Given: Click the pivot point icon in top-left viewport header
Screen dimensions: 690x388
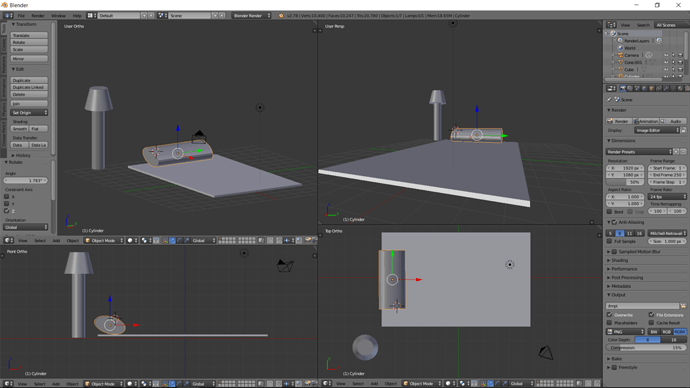Looking at the screenshot, I should tap(144, 241).
